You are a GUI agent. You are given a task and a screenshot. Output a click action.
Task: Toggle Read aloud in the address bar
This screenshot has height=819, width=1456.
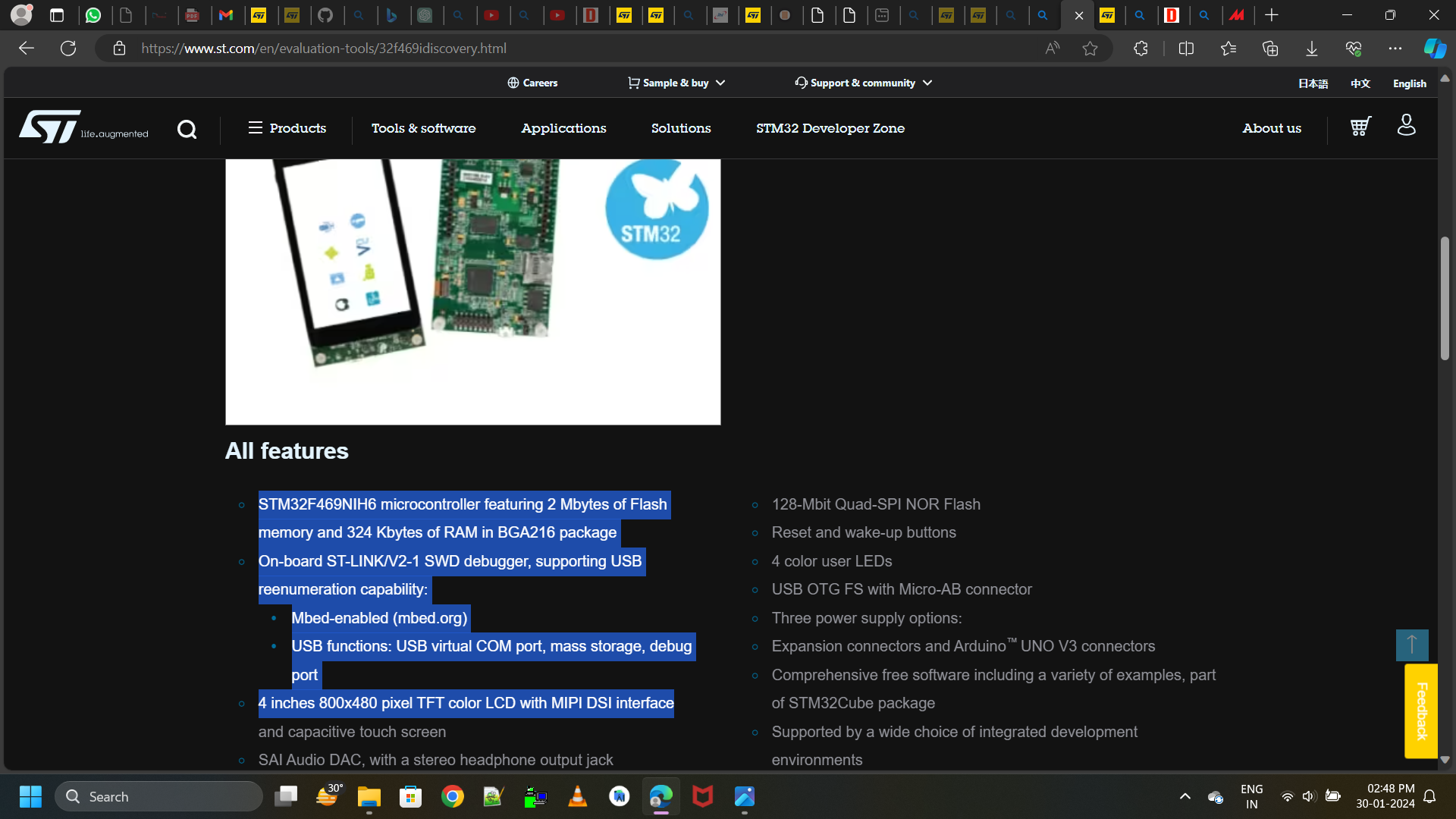point(1052,48)
